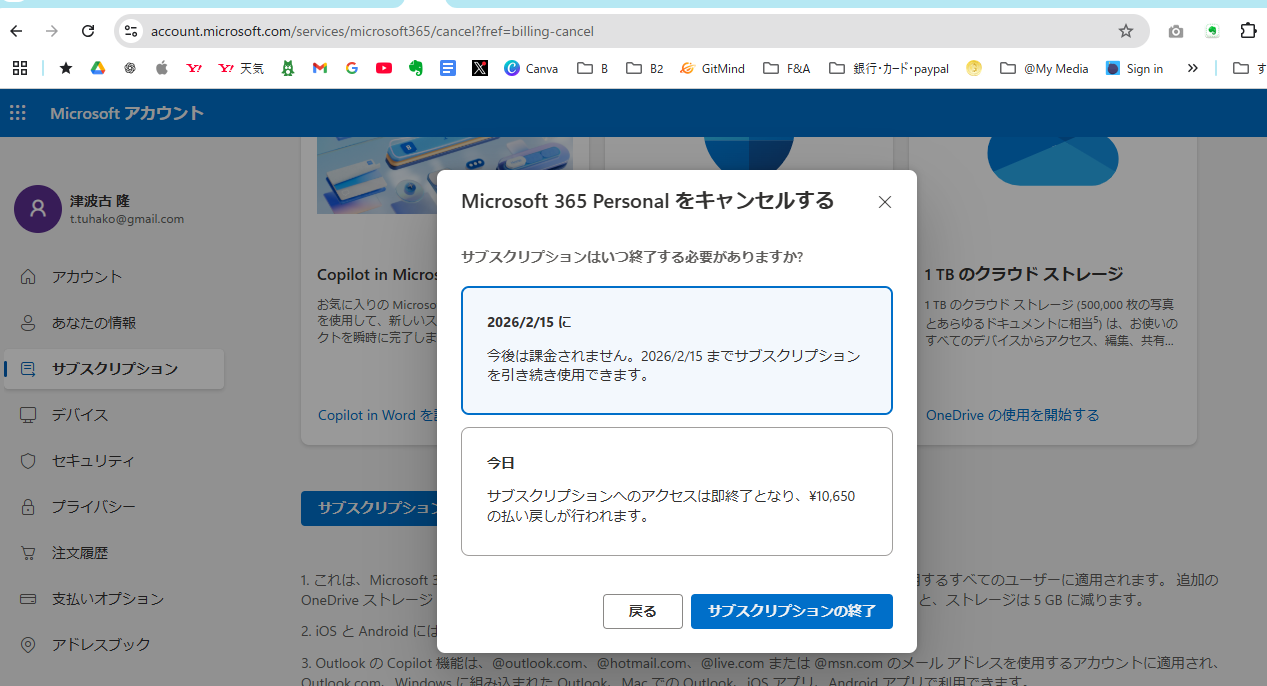Select the 今日 immediate cancellation option
Image resolution: width=1267 pixels, height=686 pixels.
point(676,491)
